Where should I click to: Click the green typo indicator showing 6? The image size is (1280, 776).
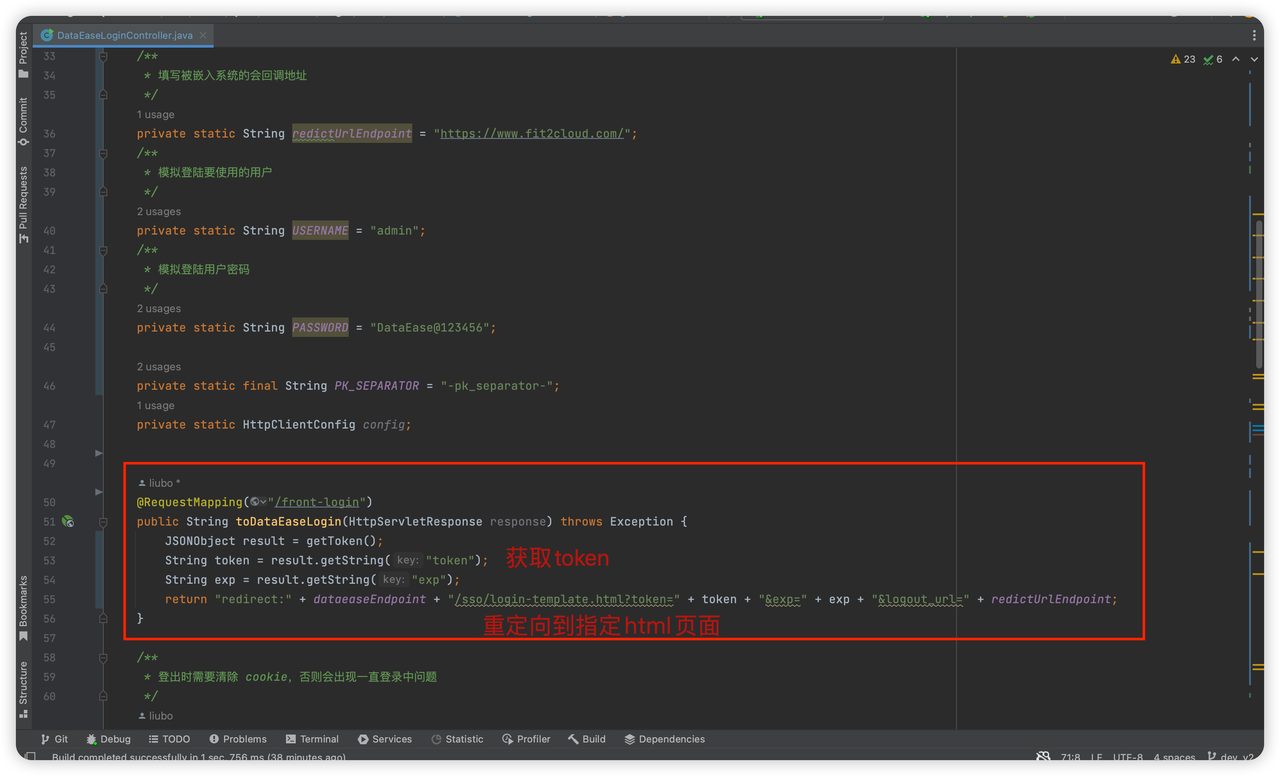(1213, 60)
